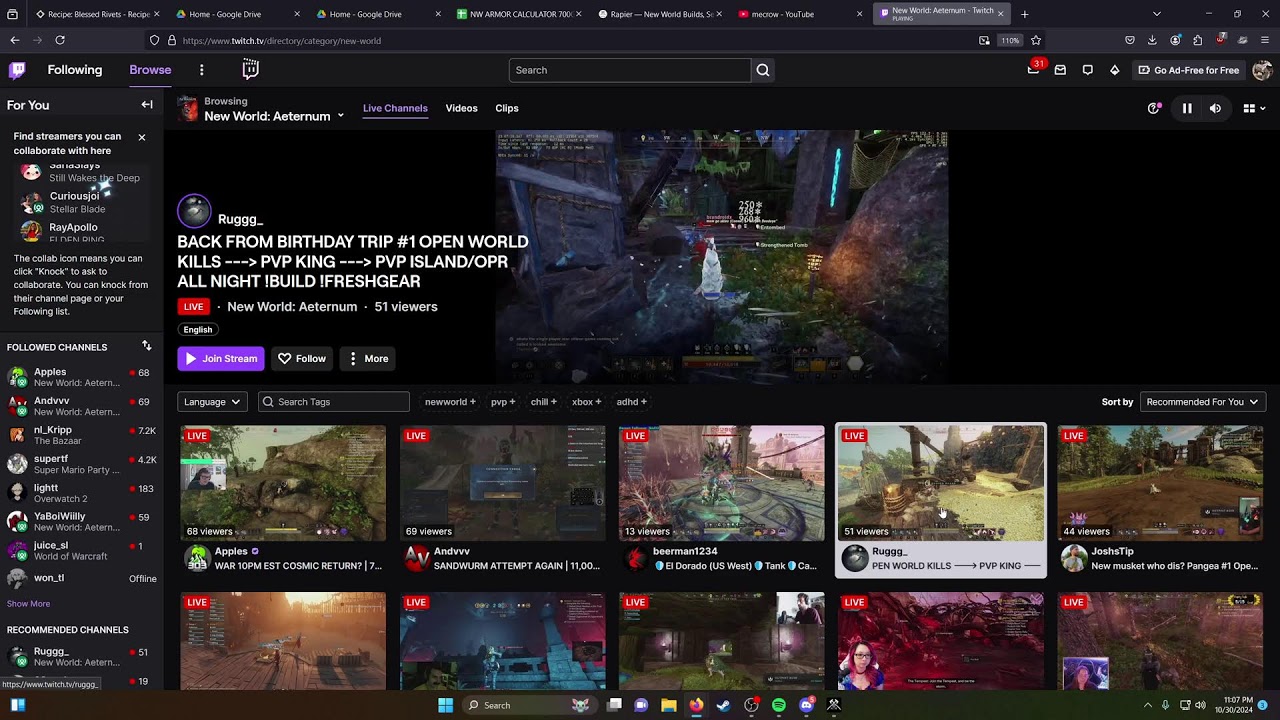Open Twitch notifications with 31 badge
The image size is (1280, 720).
(1033, 70)
